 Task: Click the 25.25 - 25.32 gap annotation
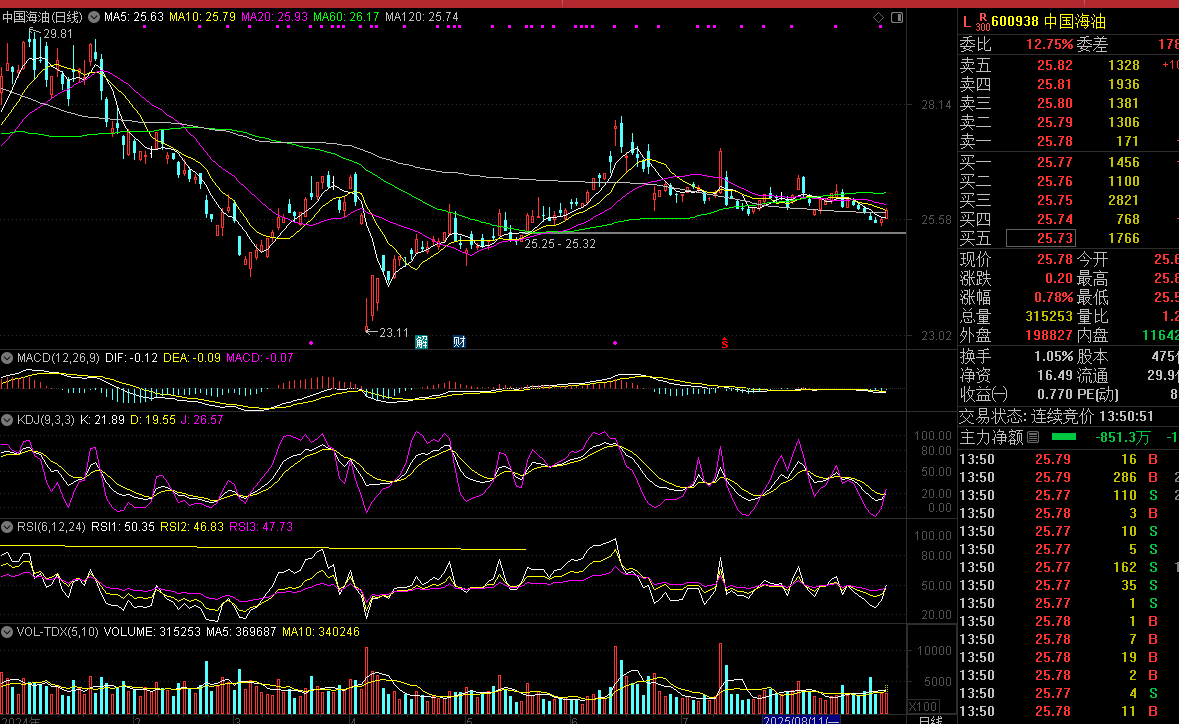point(560,244)
